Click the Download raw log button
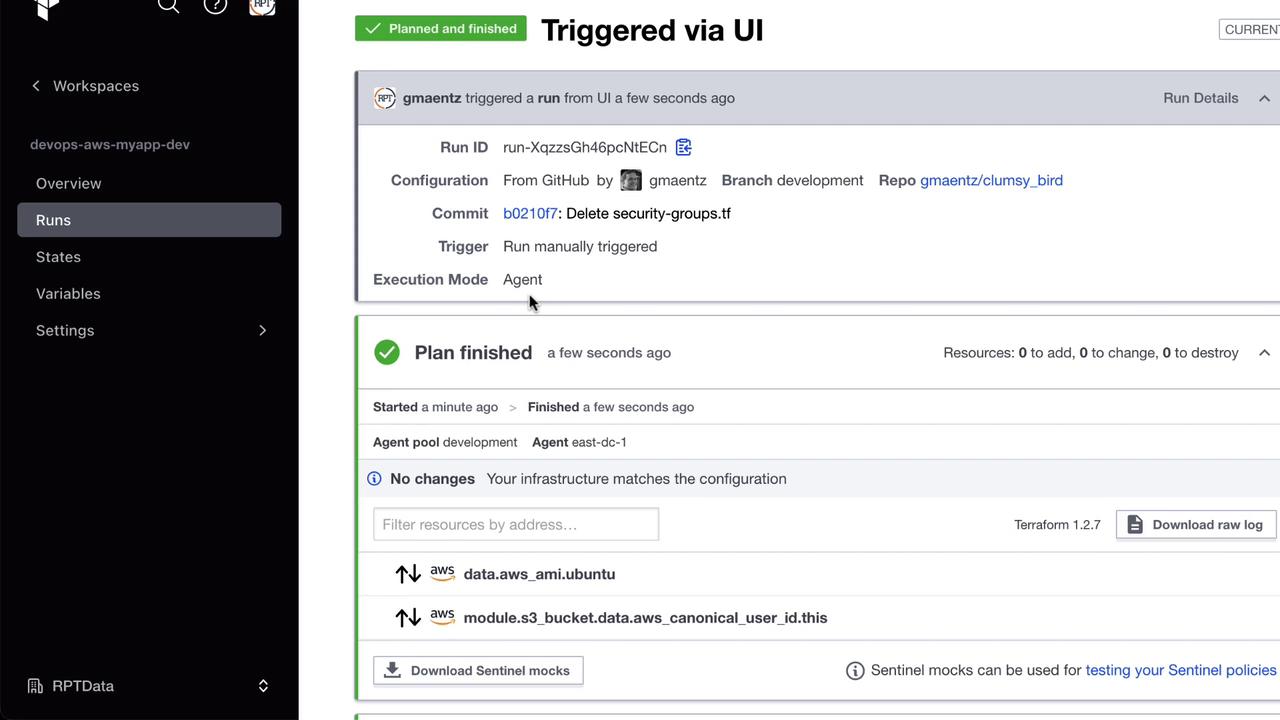Image resolution: width=1280 pixels, height=720 pixels. point(1196,525)
